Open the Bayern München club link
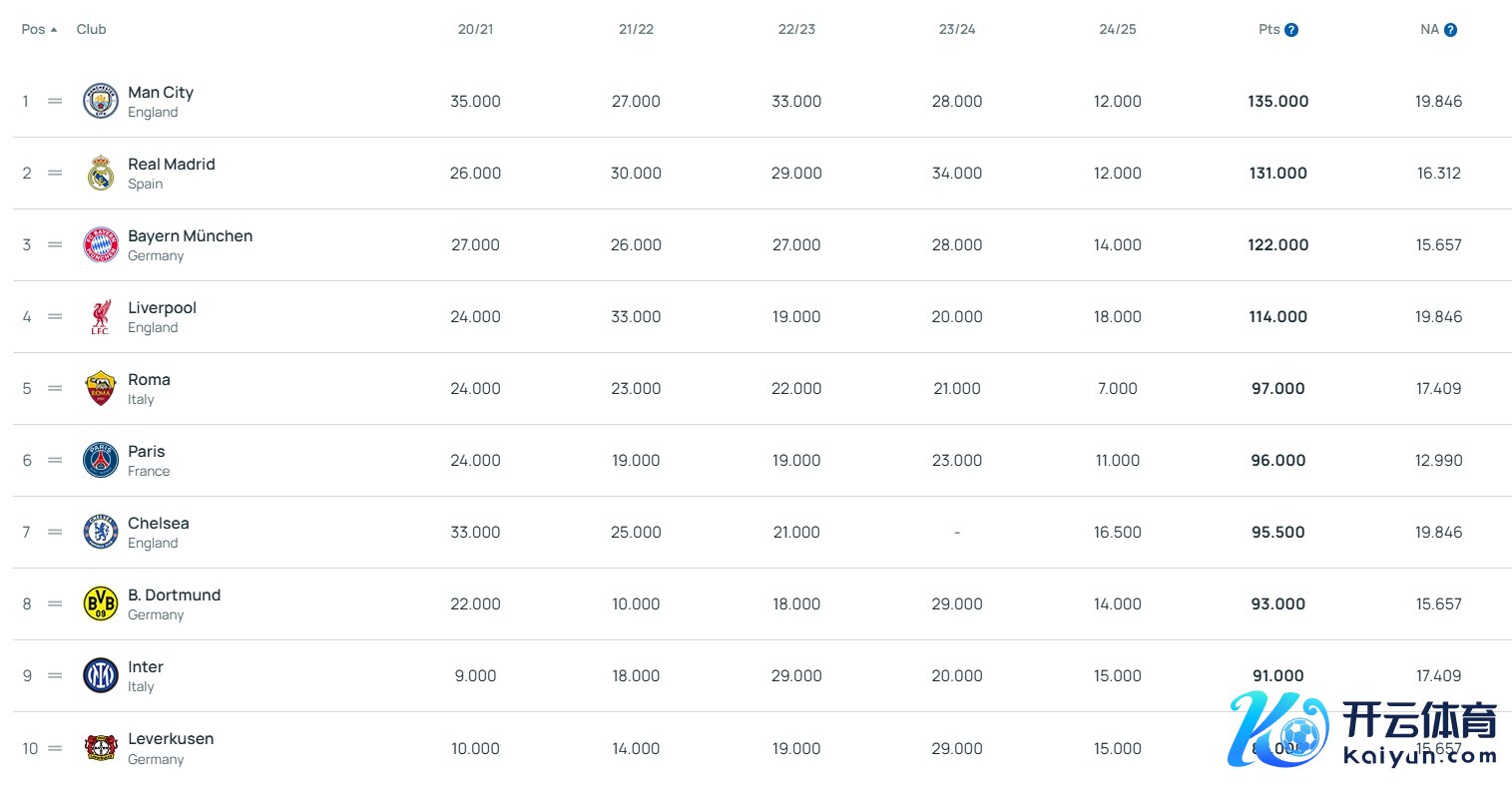 (x=190, y=235)
